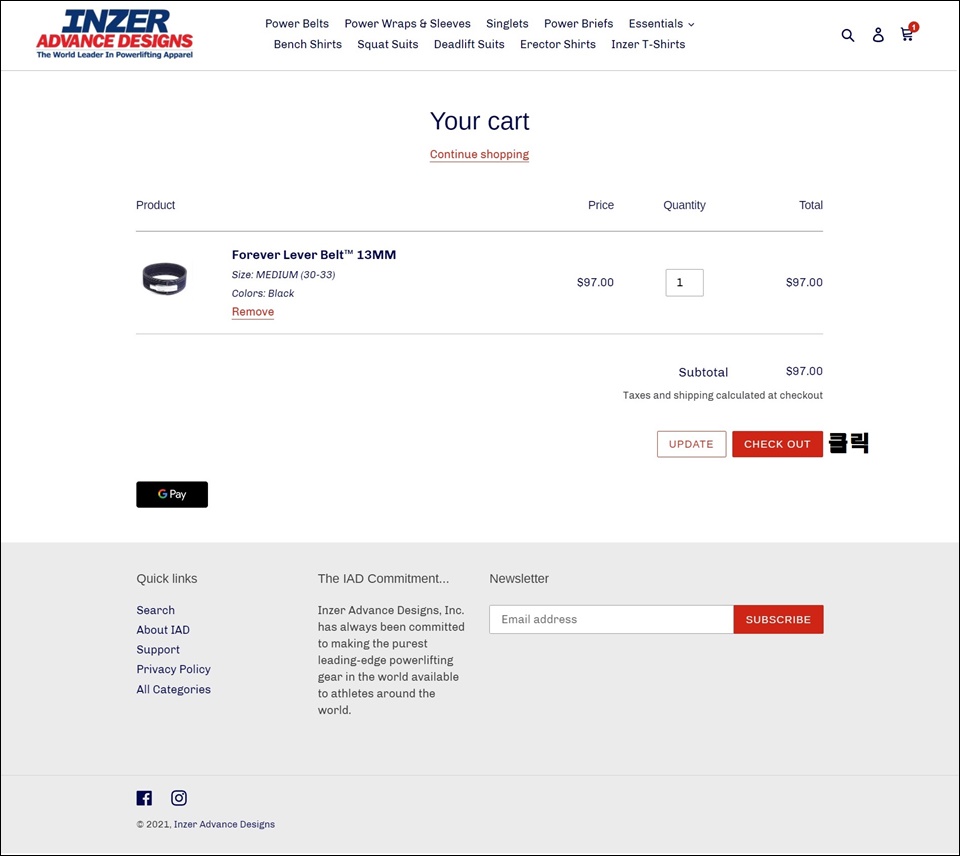Screen dimensions: 960x856
Task: Click the SUBSCRIBE newsletter button
Action: (778, 619)
